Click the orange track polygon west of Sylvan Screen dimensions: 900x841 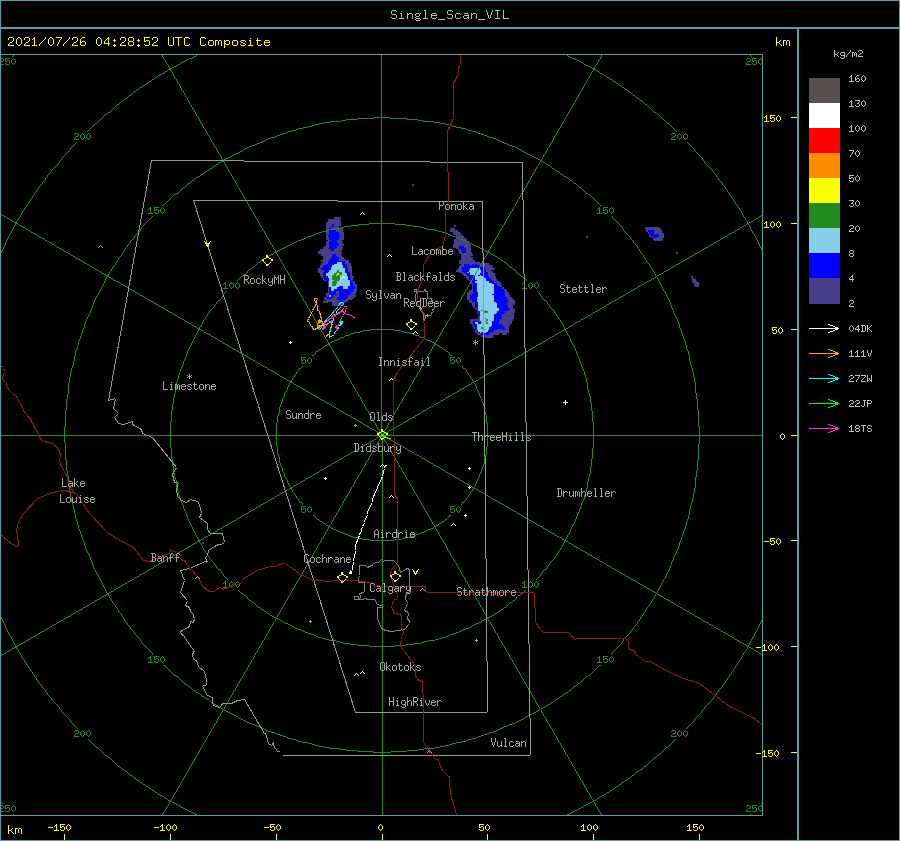[x=315, y=316]
